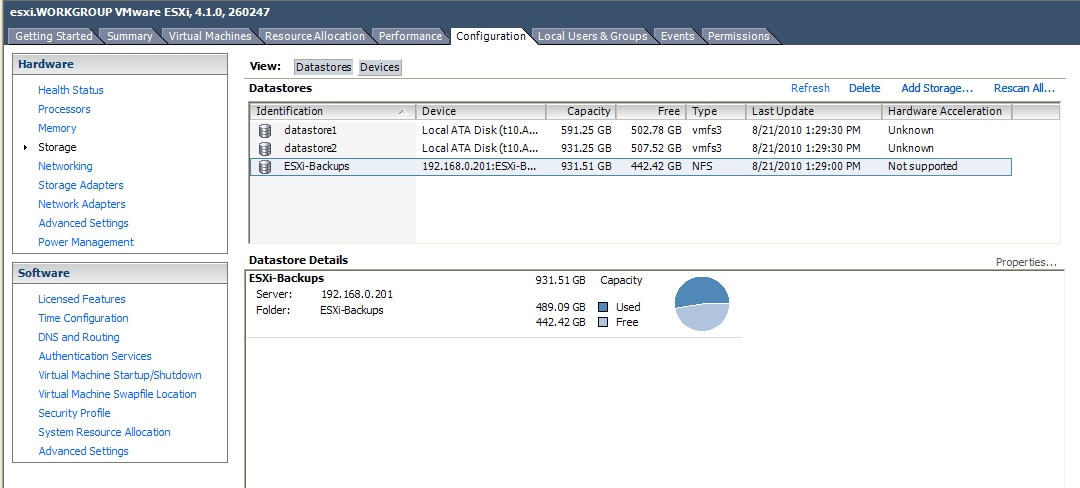1080x488 pixels.
Task: Click the datastore usage pie chart
Action: click(x=702, y=304)
